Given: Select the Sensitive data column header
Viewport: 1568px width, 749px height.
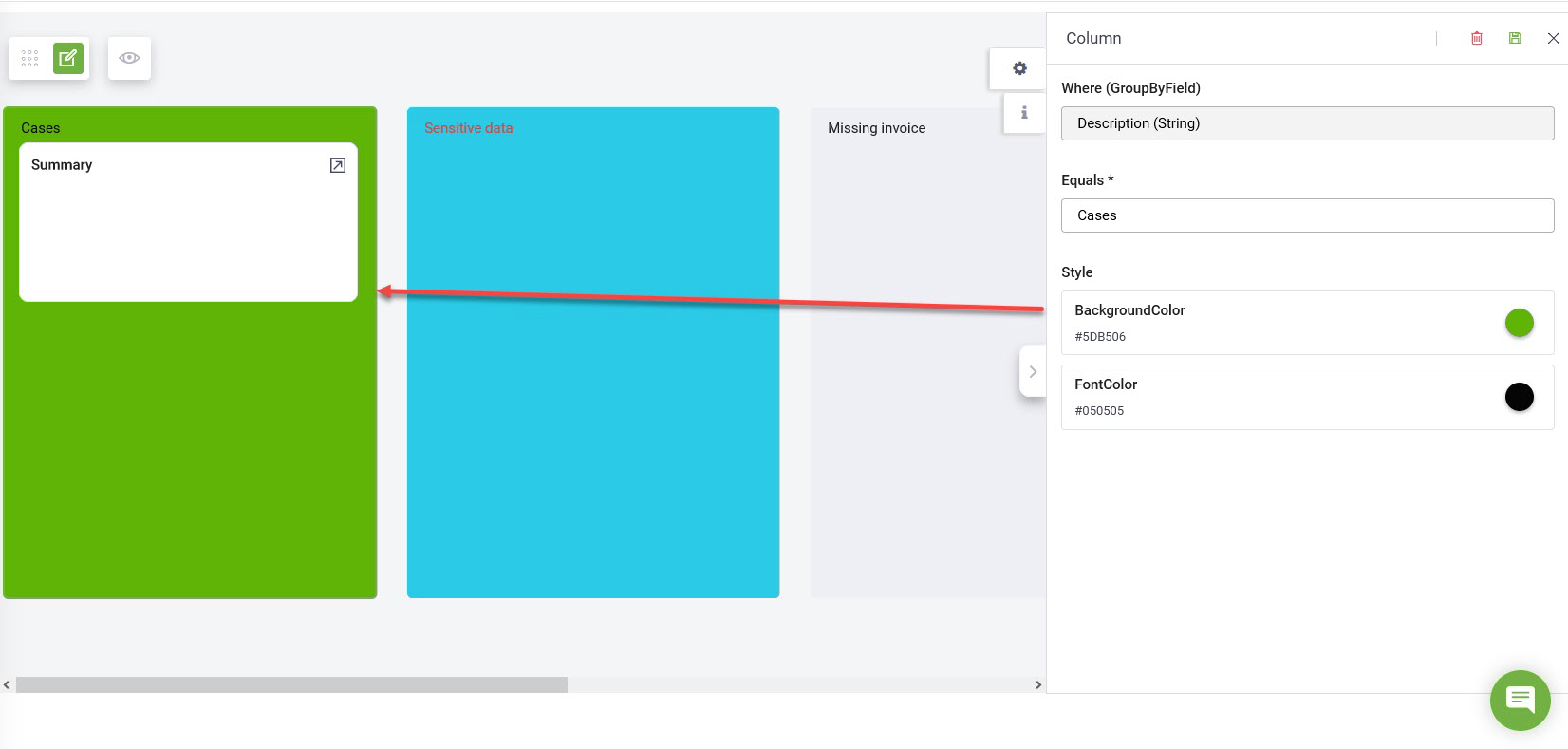Looking at the screenshot, I should coord(468,128).
